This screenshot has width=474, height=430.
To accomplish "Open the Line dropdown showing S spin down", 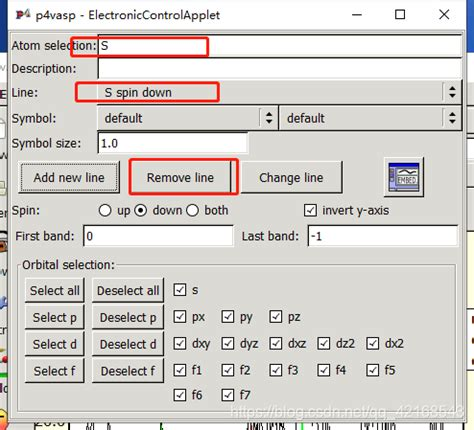I will pyautogui.click(x=279, y=92).
